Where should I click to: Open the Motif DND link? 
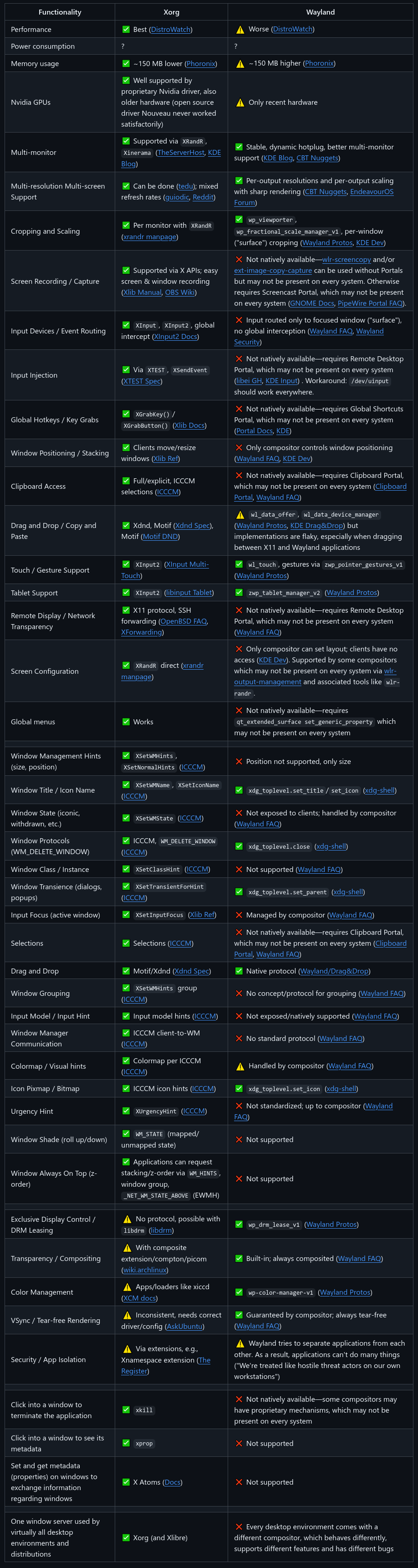pyautogui.click(x=160, y=536)
